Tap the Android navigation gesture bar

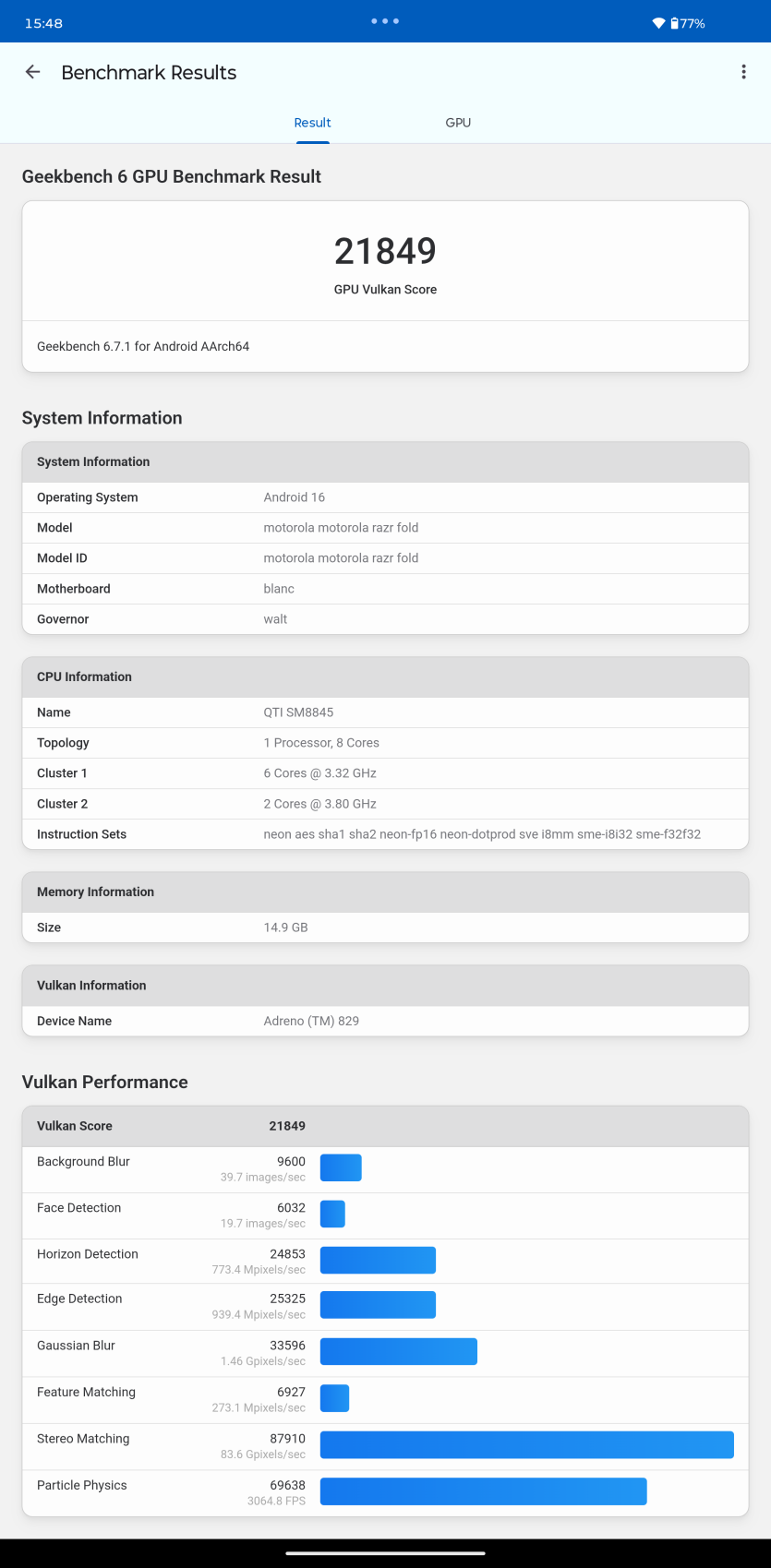(385, 1553)
